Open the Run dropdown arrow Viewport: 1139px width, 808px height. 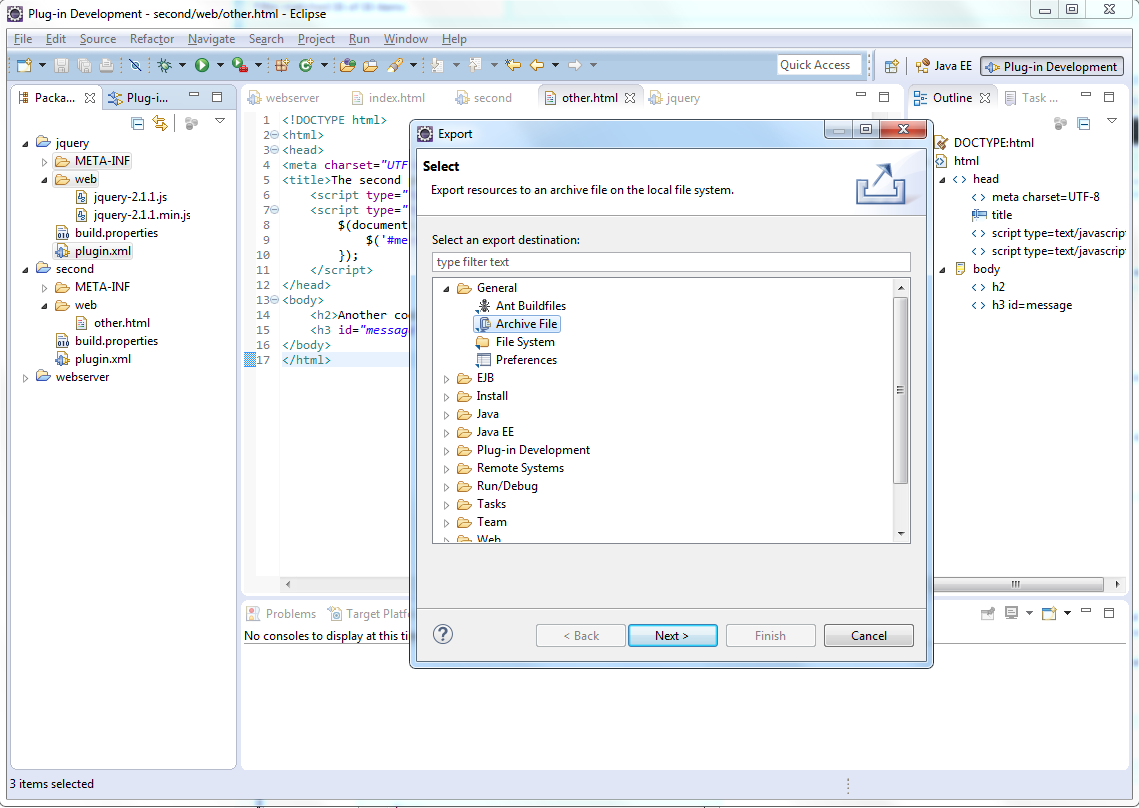(220, 65)
